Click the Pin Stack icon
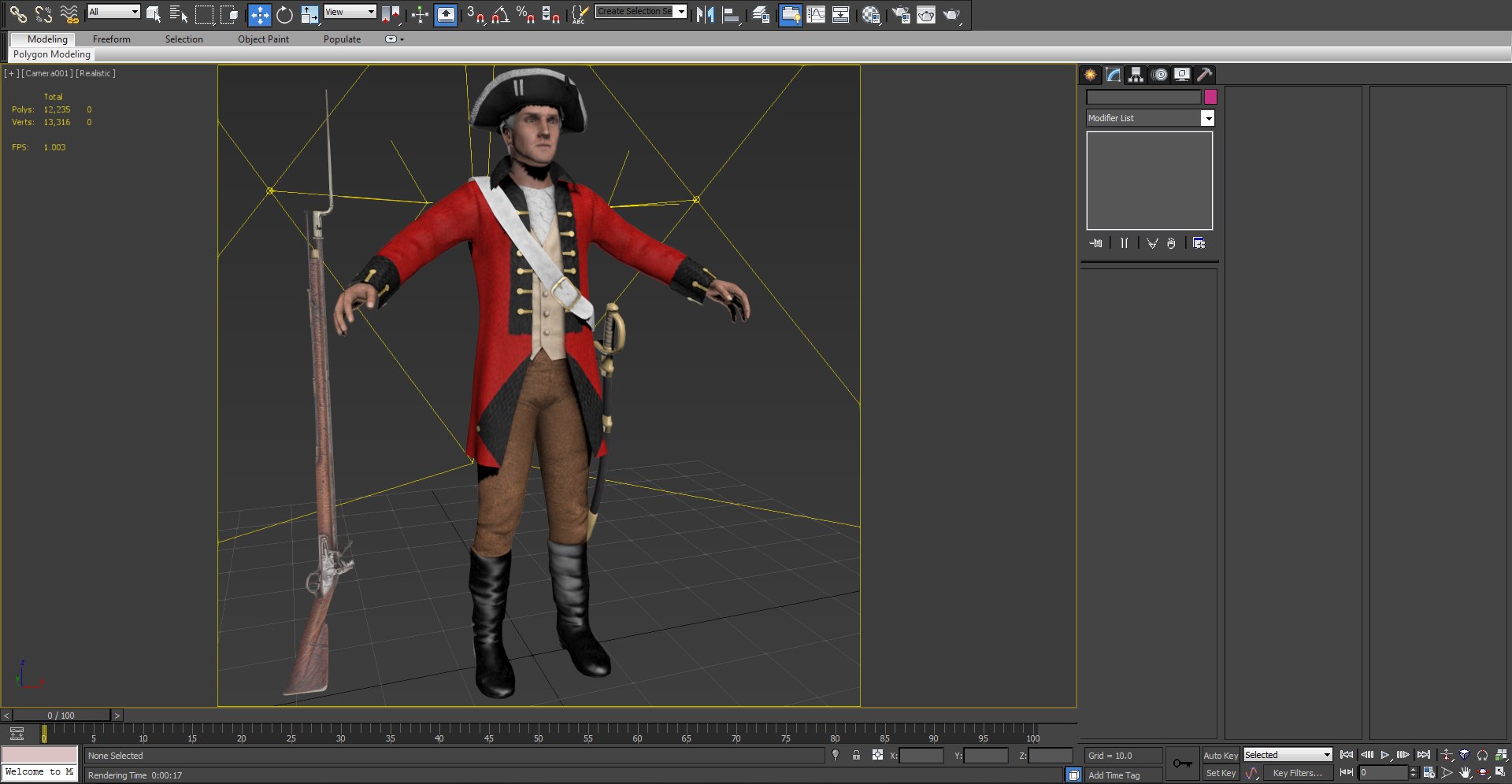Screen dimensions: 1512x784 pos(1095,243)
